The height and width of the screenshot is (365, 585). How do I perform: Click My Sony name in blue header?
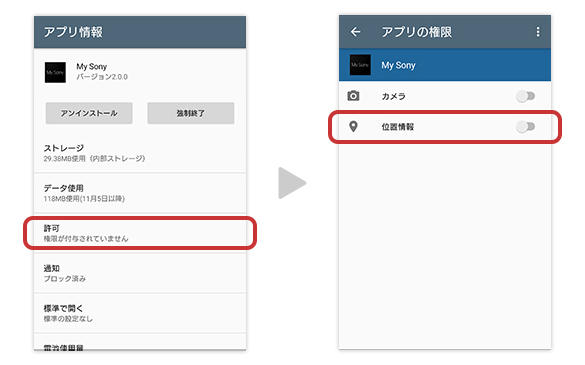[398, 65]
